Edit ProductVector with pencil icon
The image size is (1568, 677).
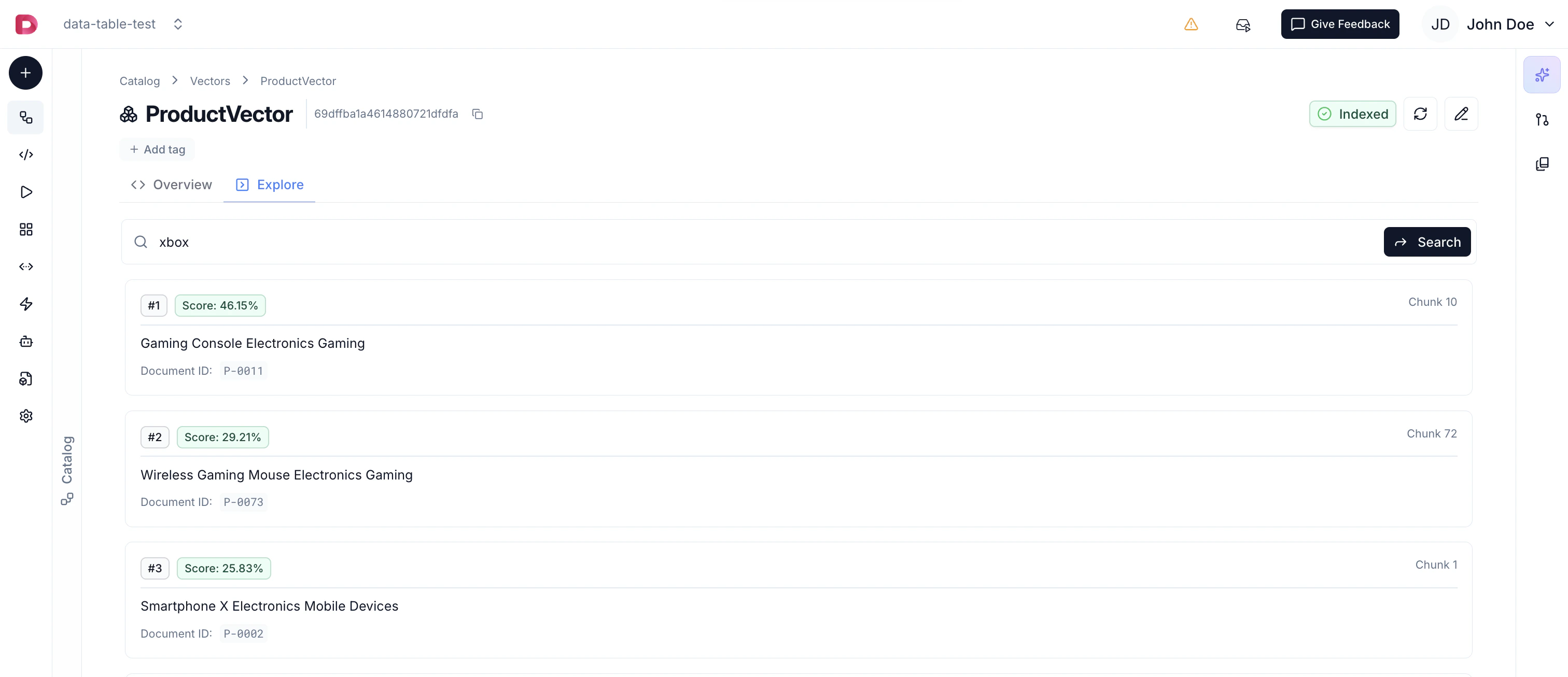pos(1462,114)
